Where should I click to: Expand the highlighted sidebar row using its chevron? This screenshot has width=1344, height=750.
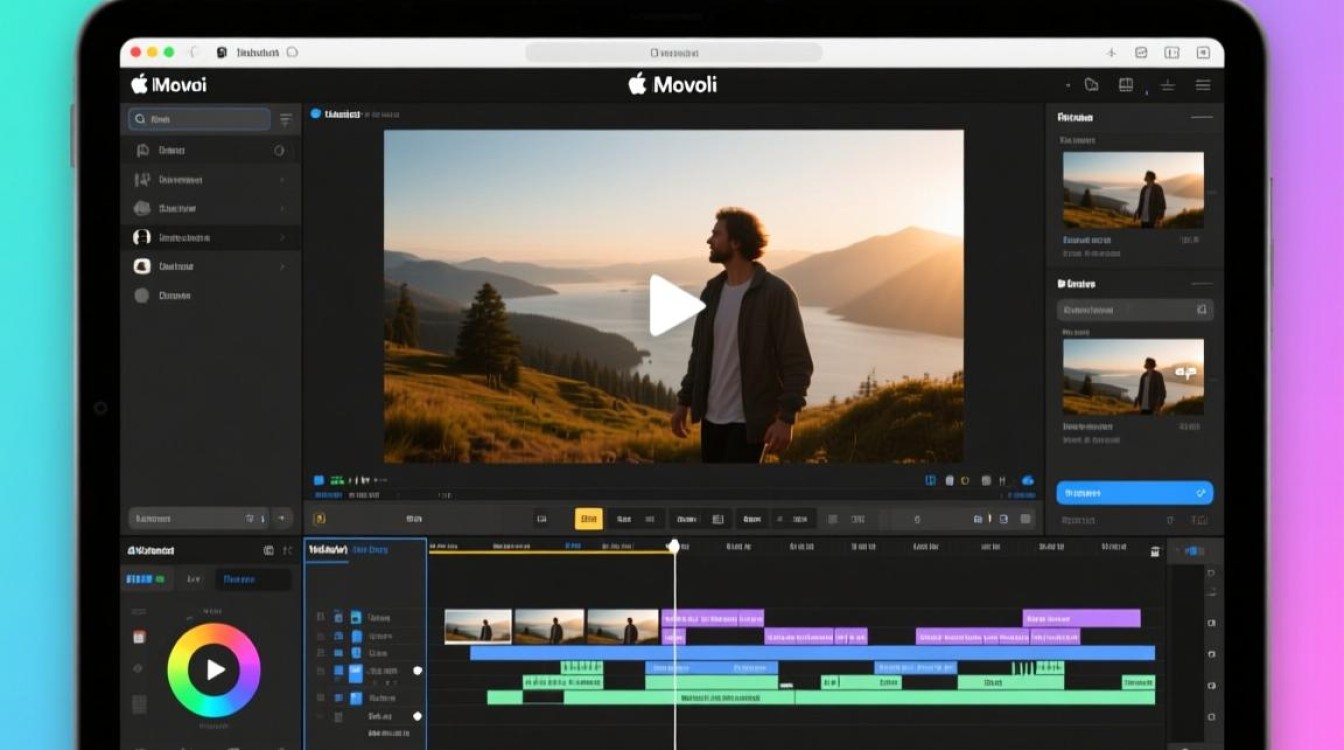(282, 238)
